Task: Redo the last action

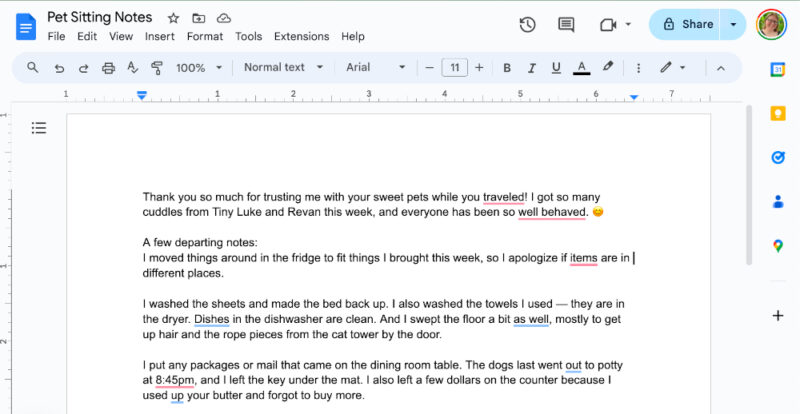Action: (84, 68)
